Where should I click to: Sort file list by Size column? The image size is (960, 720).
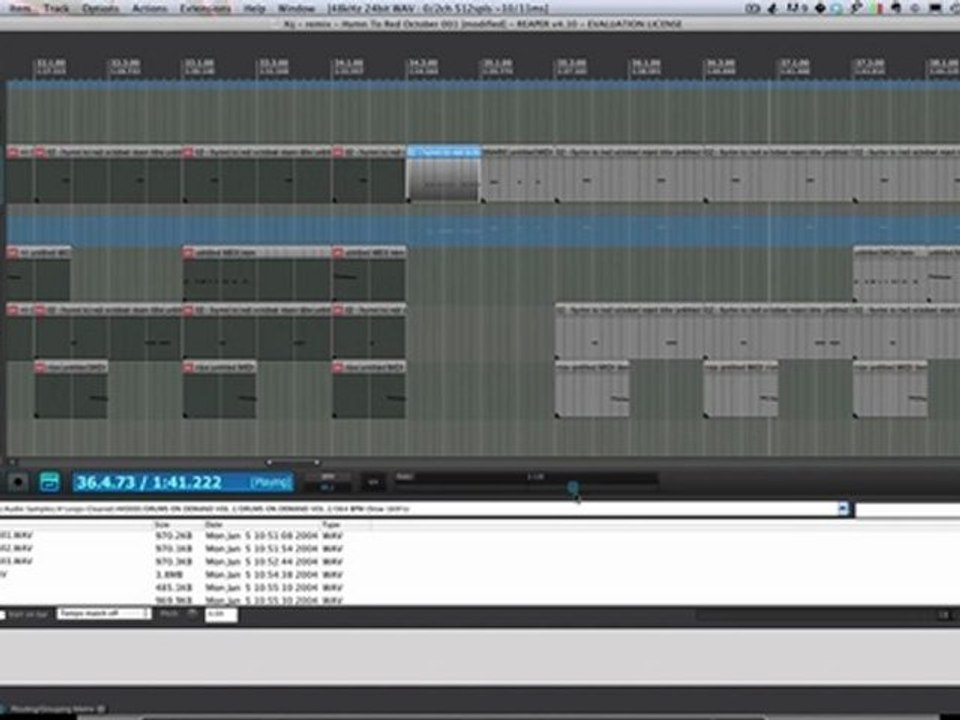click(x=162, y=525)
